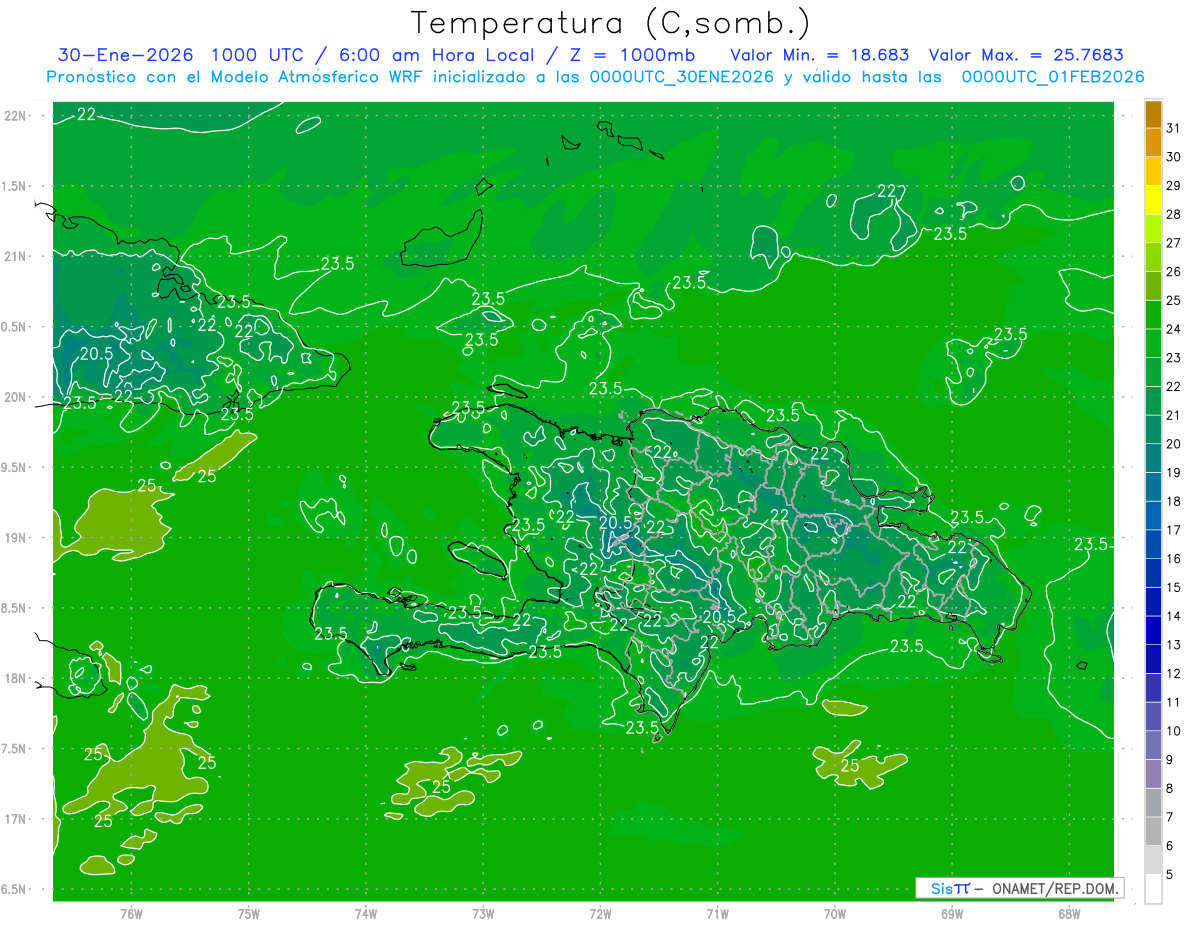This screenshot has height=927, width=1200.
Task: Click the '17N' latitude axis label
Action: pyautogui.click(x=17, y=819)
